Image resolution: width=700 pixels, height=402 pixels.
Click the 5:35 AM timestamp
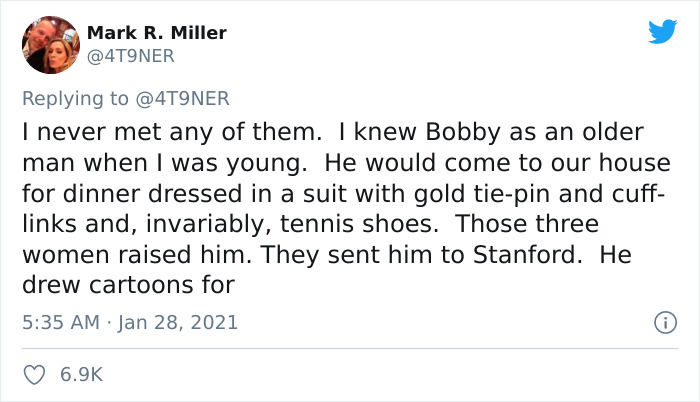58,322
